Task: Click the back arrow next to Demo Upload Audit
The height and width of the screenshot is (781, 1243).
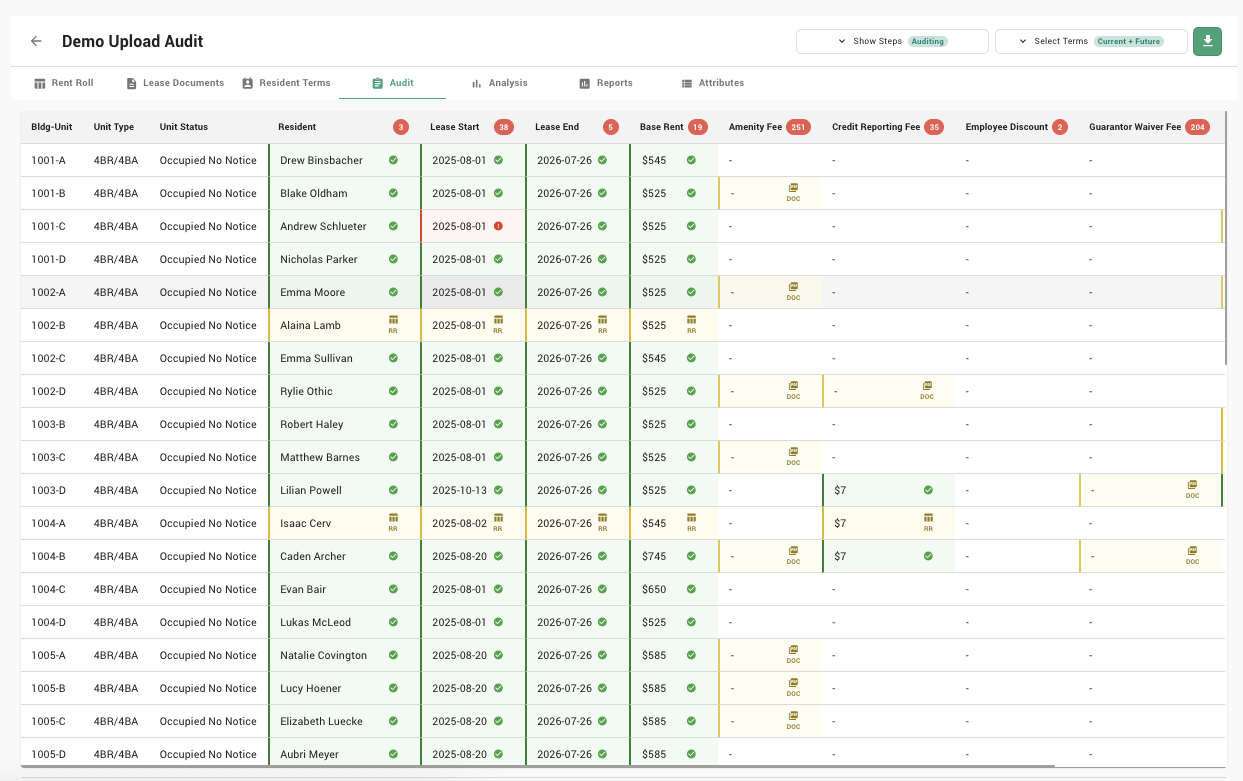Action: click(36, 41)
